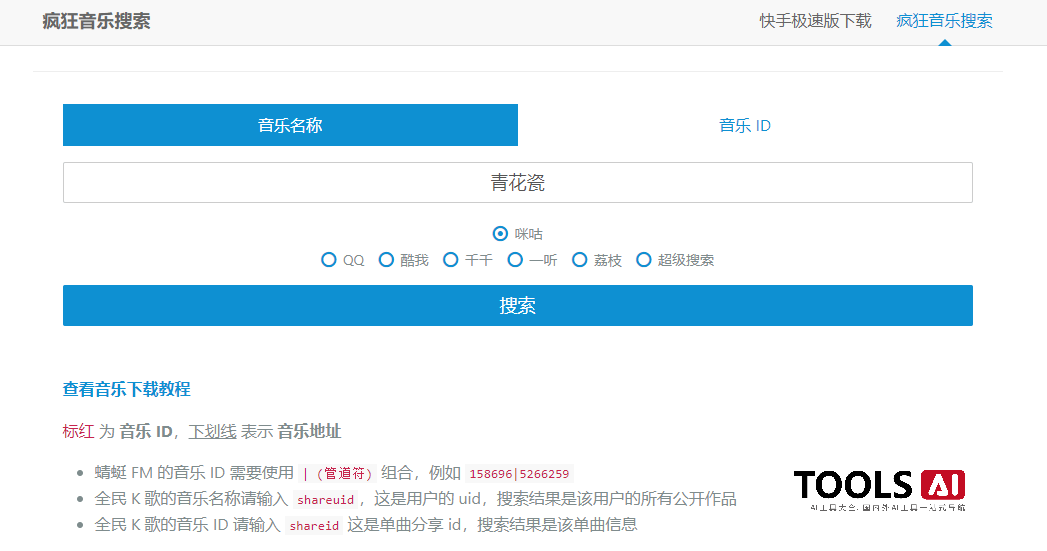Screen dimensions: 1047x551
Task: Click the underlined 下划线 text
Action: pyautogui.click(x=212, y=431)
